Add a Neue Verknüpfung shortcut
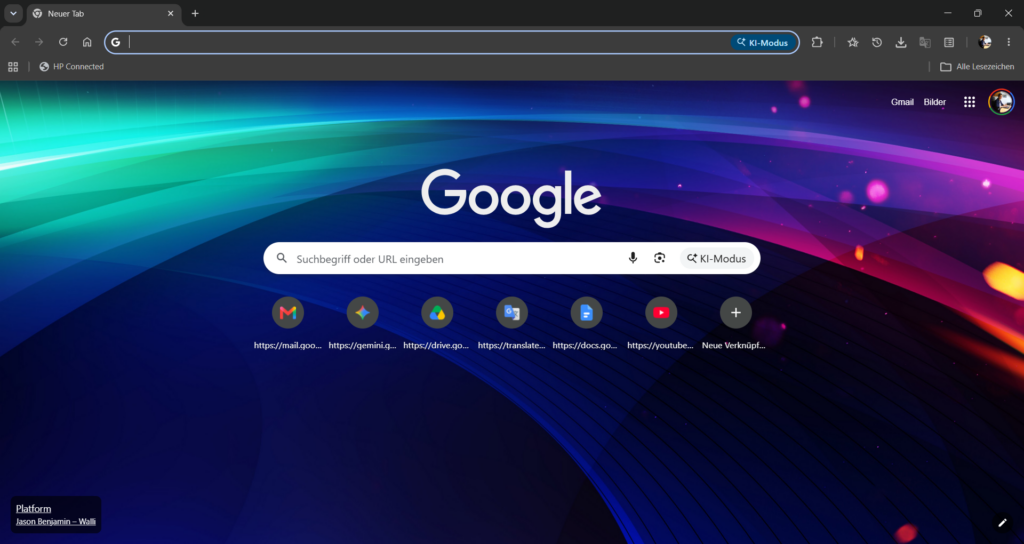This screenshot has height=544, width=1024. pyautogui.click(x=735, y=313)
